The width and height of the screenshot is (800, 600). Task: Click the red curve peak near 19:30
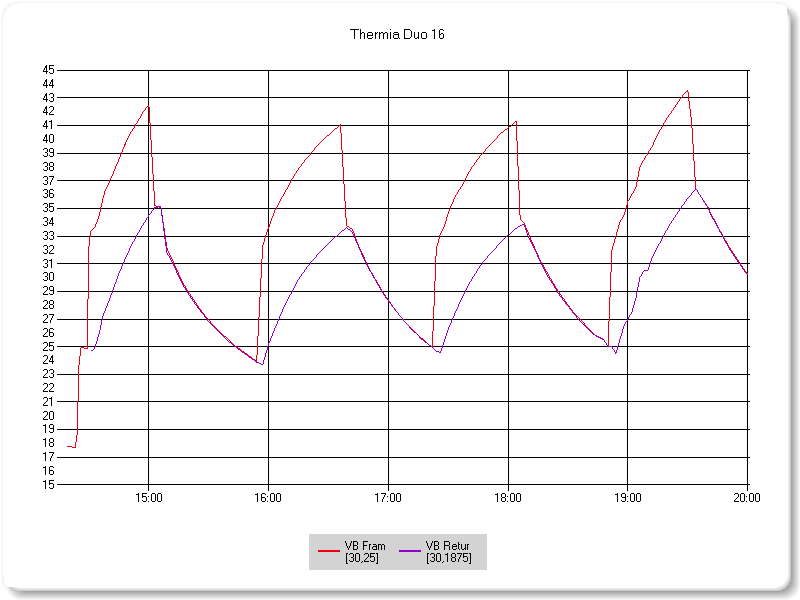[x=687, y=91]
